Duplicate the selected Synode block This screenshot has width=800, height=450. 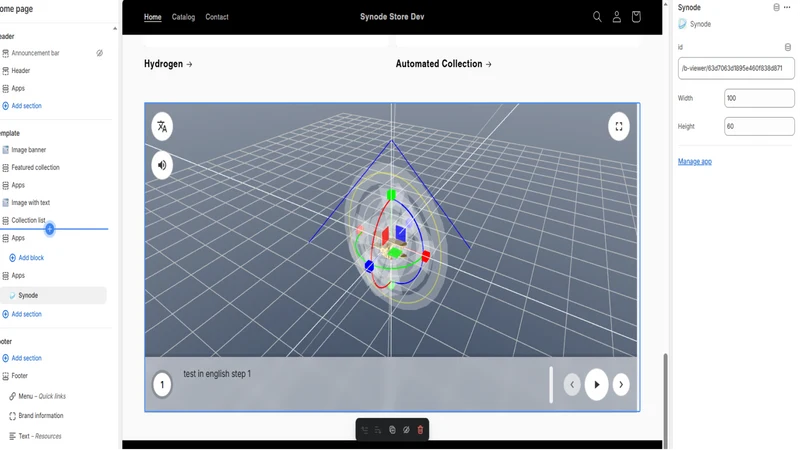tap(392, 430)
